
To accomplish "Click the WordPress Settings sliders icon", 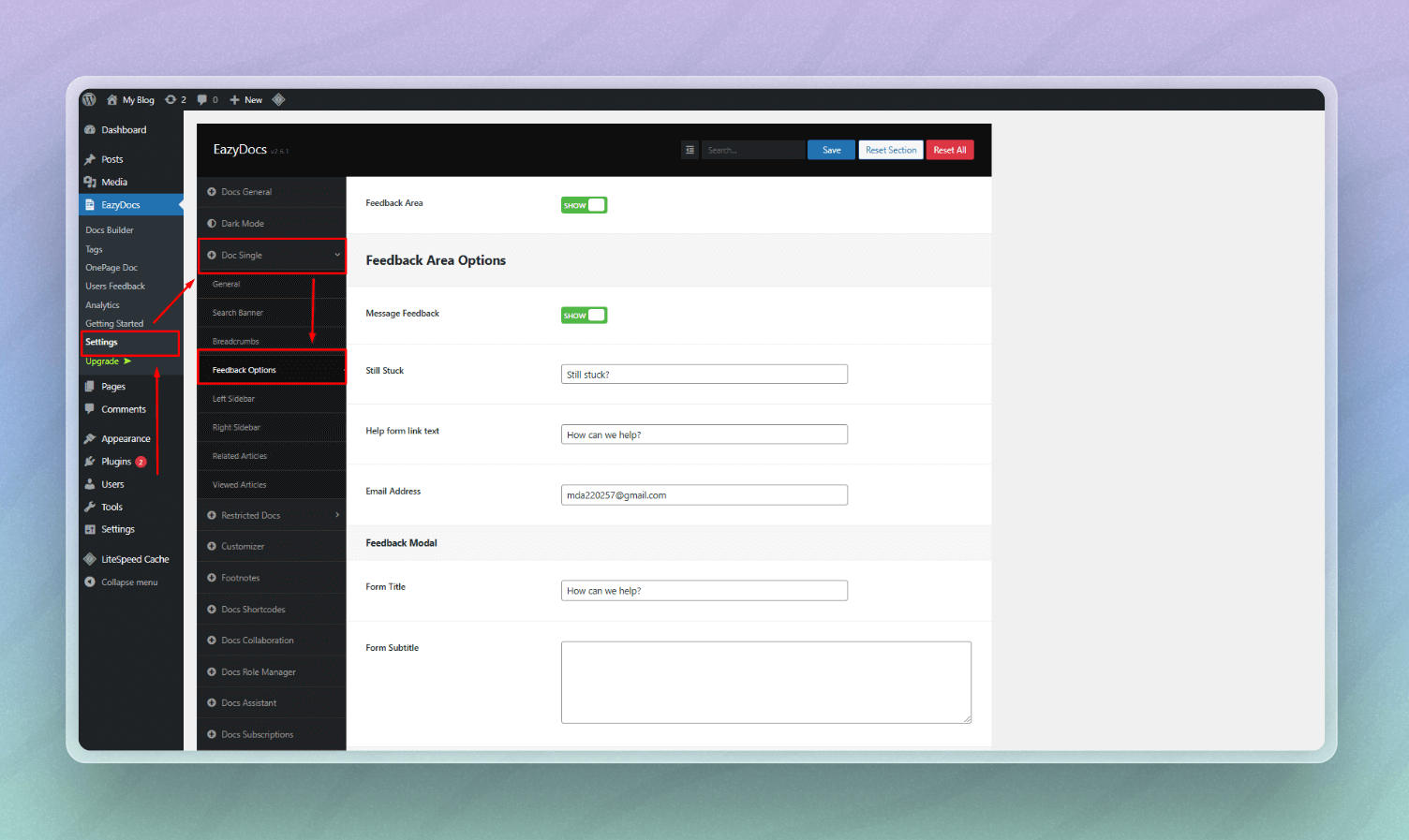I will tap(90, 529).
